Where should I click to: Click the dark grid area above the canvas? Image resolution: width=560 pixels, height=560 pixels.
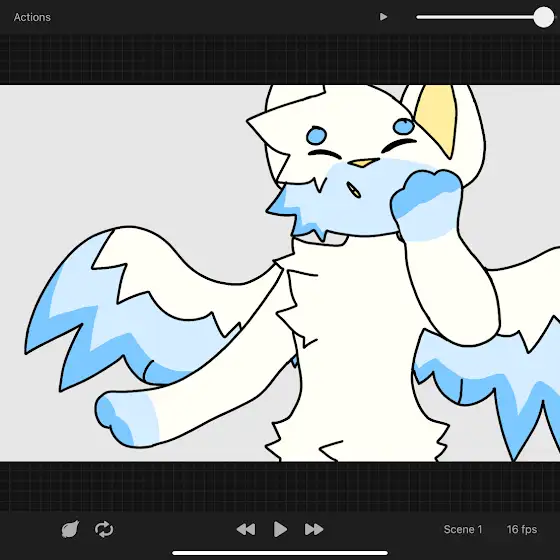tap(280, 59)
